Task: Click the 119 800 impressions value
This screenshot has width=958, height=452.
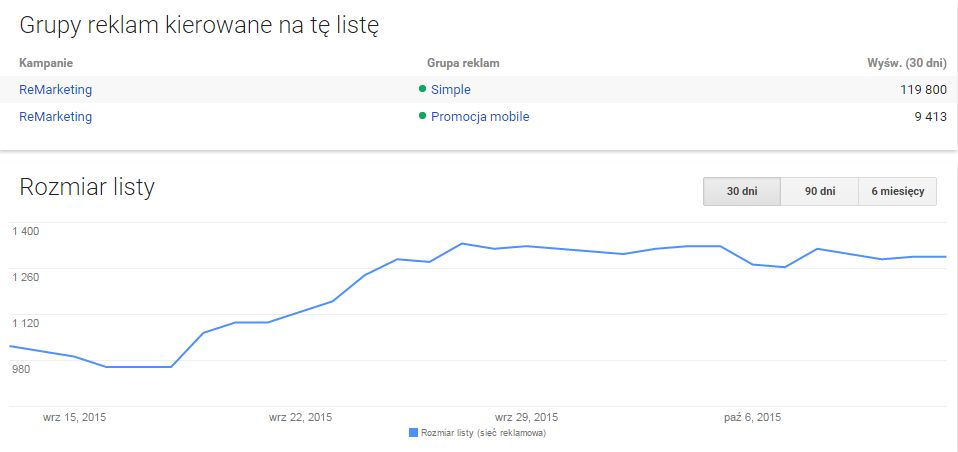Action: 922,90
